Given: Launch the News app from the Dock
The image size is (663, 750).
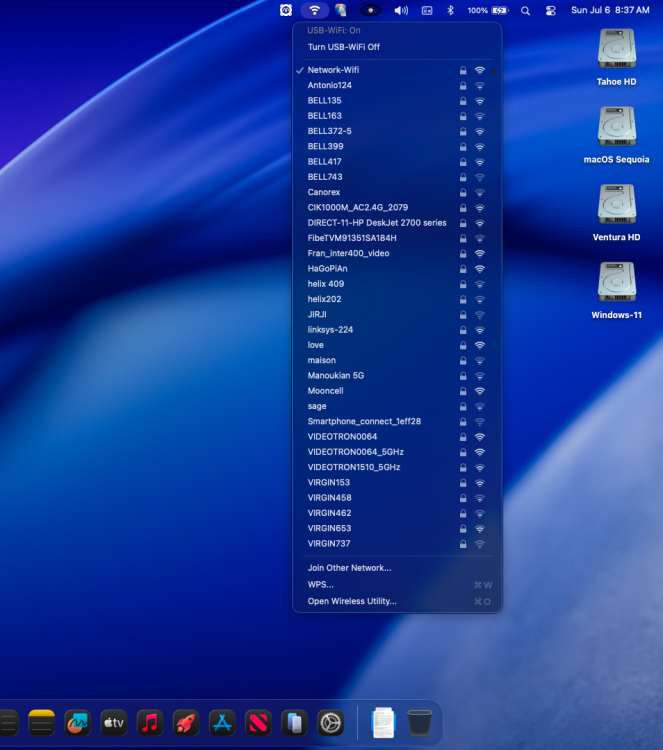Looking at the screenshot, I should point(258,722).
